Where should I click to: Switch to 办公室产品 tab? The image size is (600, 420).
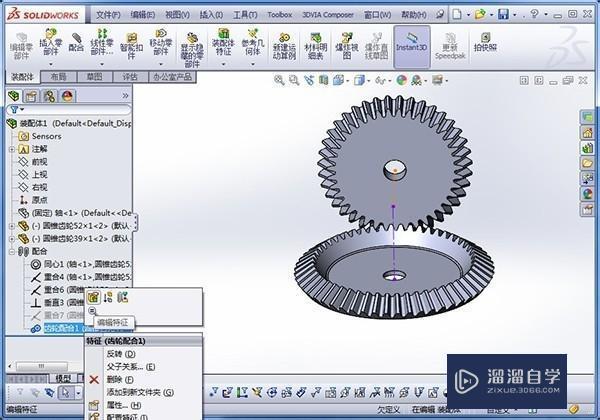172,77
